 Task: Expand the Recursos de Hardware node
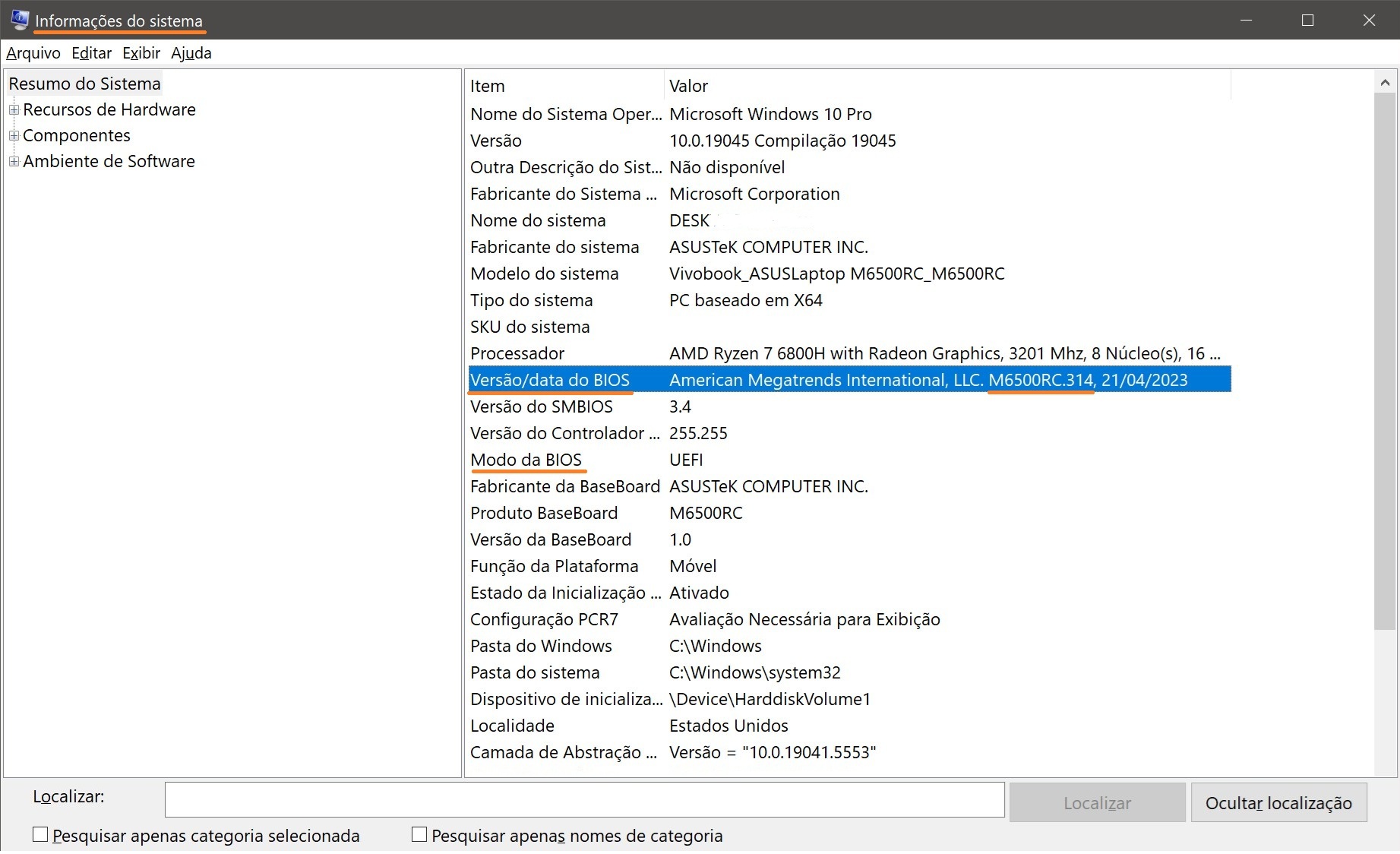click(14, 110)
